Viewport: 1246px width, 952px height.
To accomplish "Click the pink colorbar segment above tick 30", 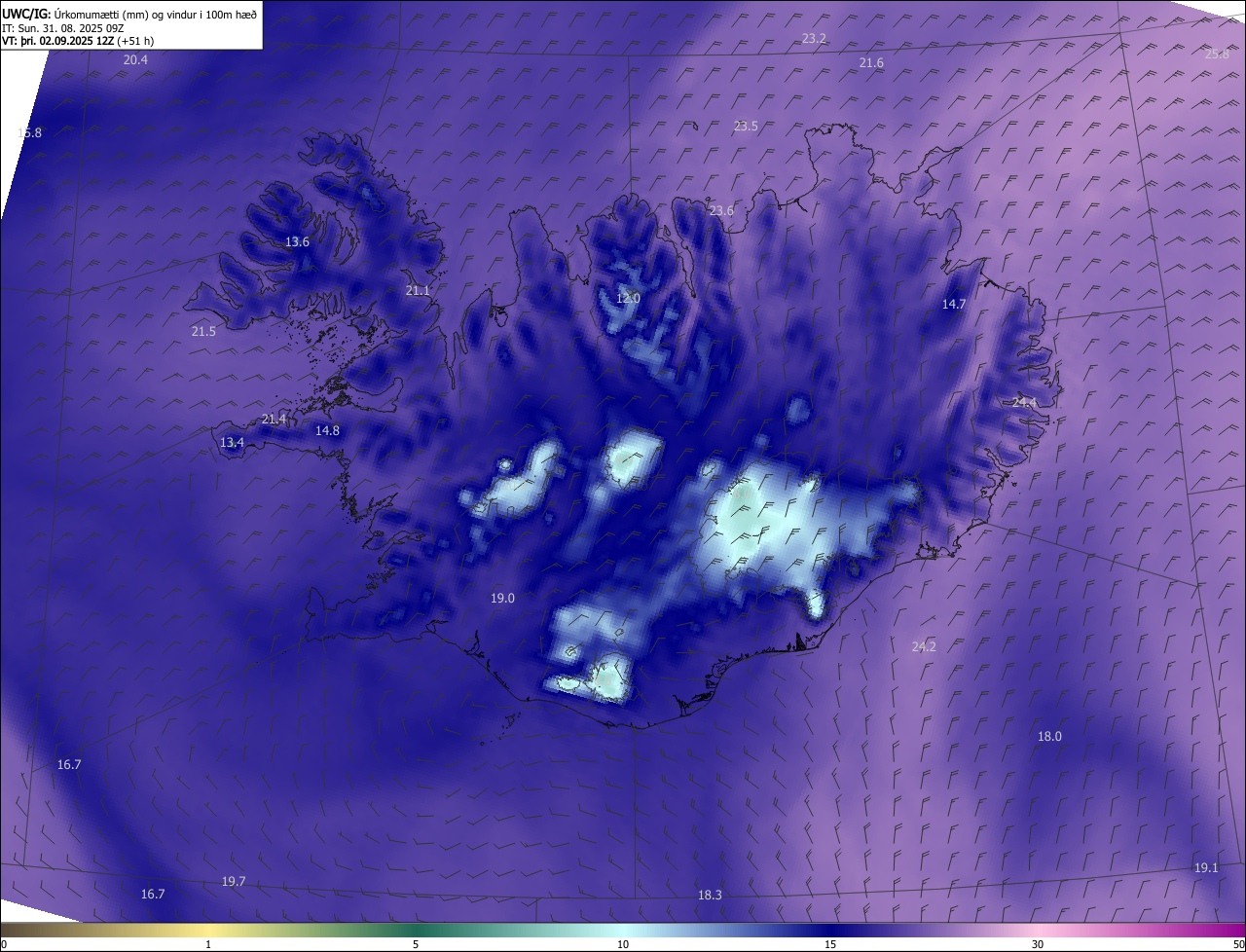I will (x=1038, y=931).
